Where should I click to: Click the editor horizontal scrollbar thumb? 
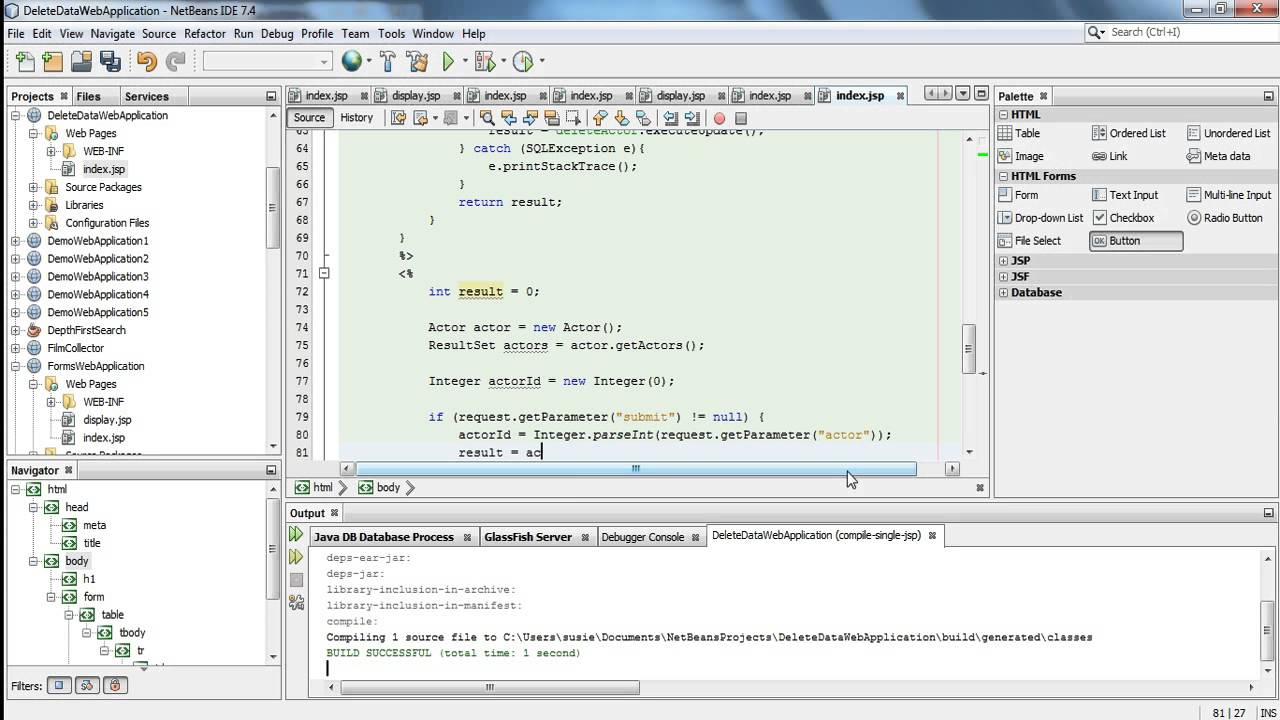click(x=636, y=469)
